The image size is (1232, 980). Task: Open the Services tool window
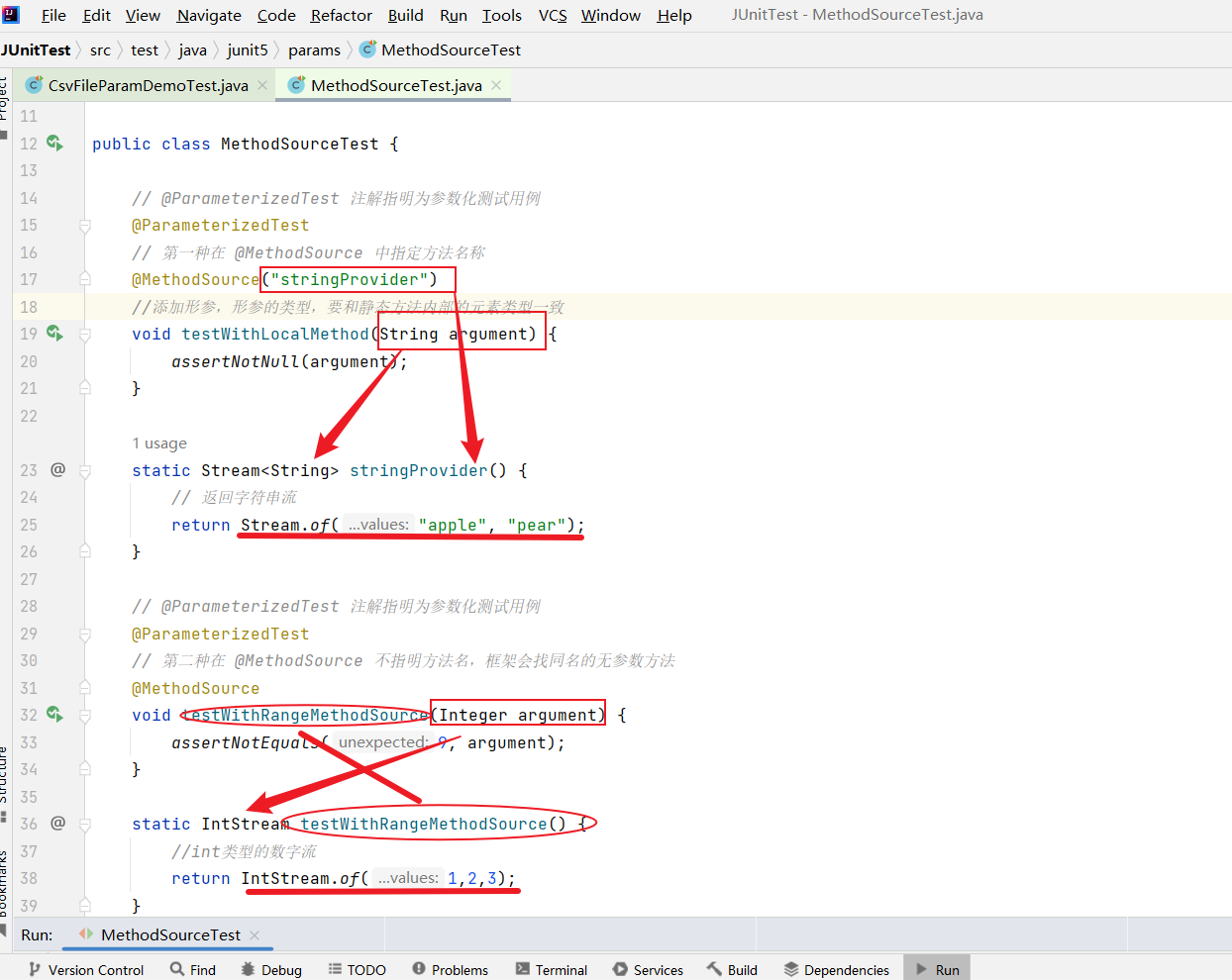pyautogui.click(x=648, y=969)
